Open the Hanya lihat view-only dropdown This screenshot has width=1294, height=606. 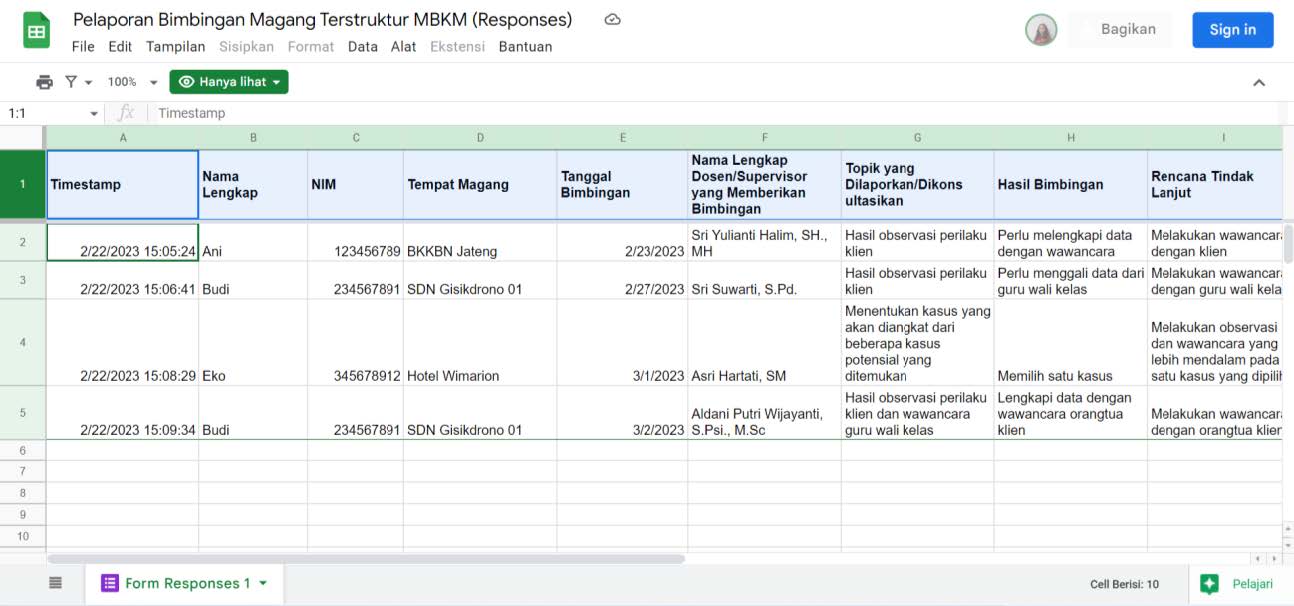pos(229,82)
